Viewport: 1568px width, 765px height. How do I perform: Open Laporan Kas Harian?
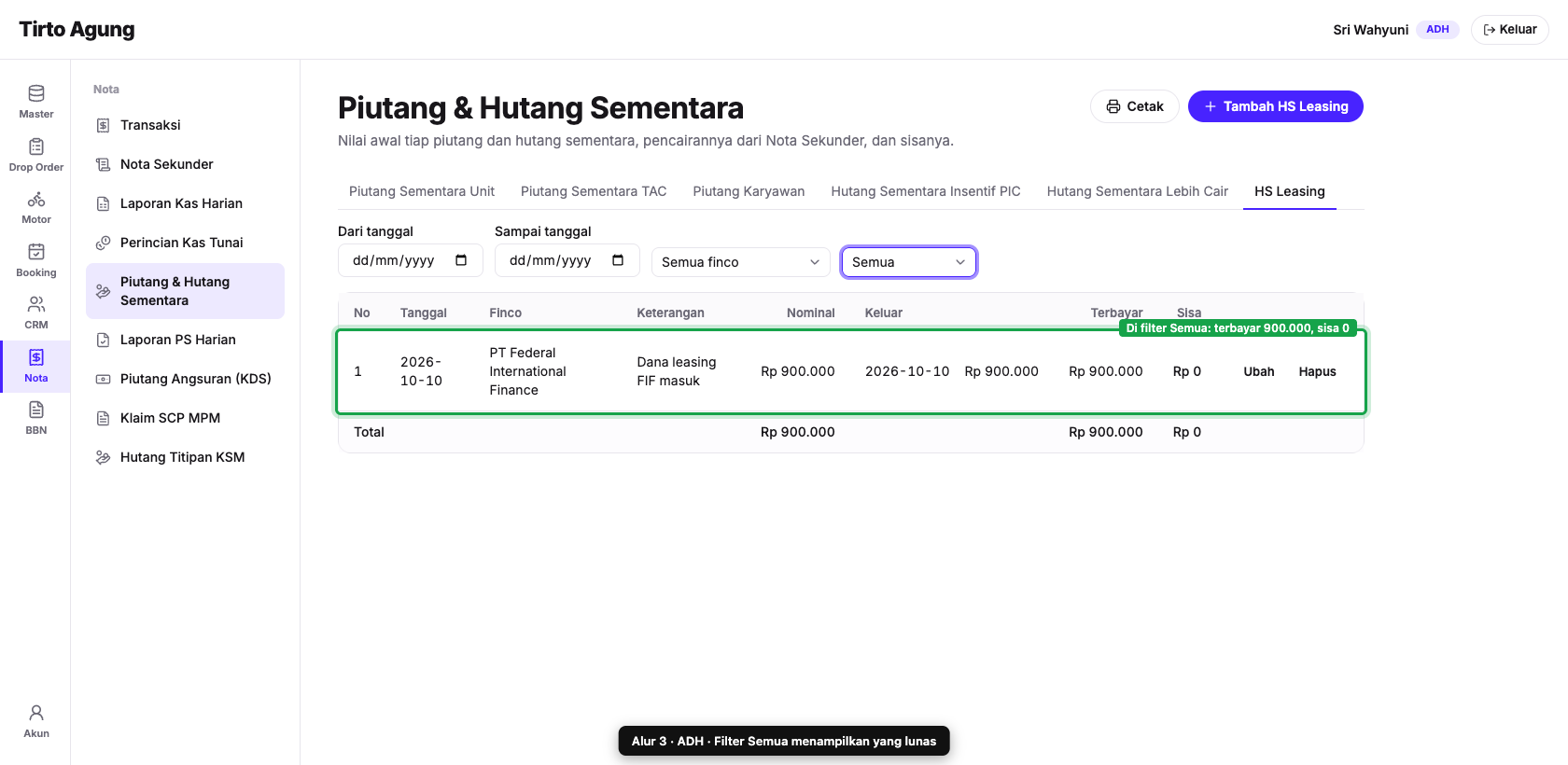coord(185,203)
